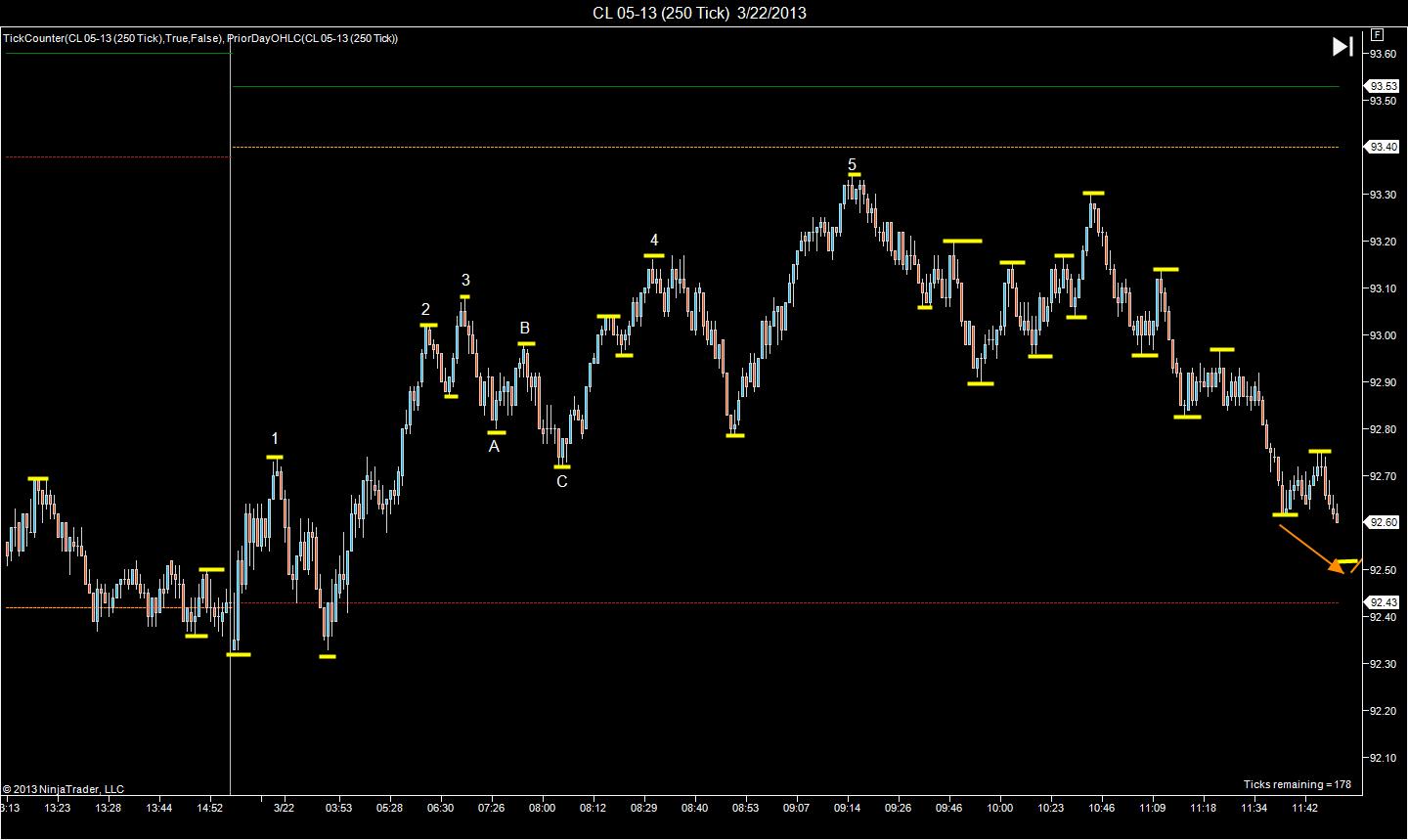This screenshot has height=840, width=1408.
Task: Click the 11:42 time axis label
Action: point(1304,808)
